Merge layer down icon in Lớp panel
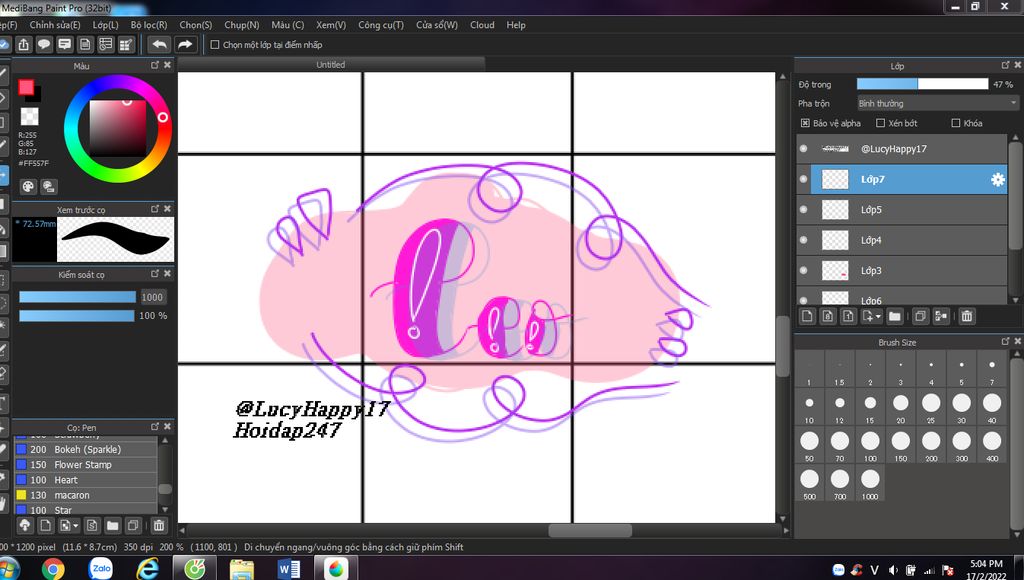Image resolution: width=1024 pixels, height=580 pixels. [x=941, y=316]
